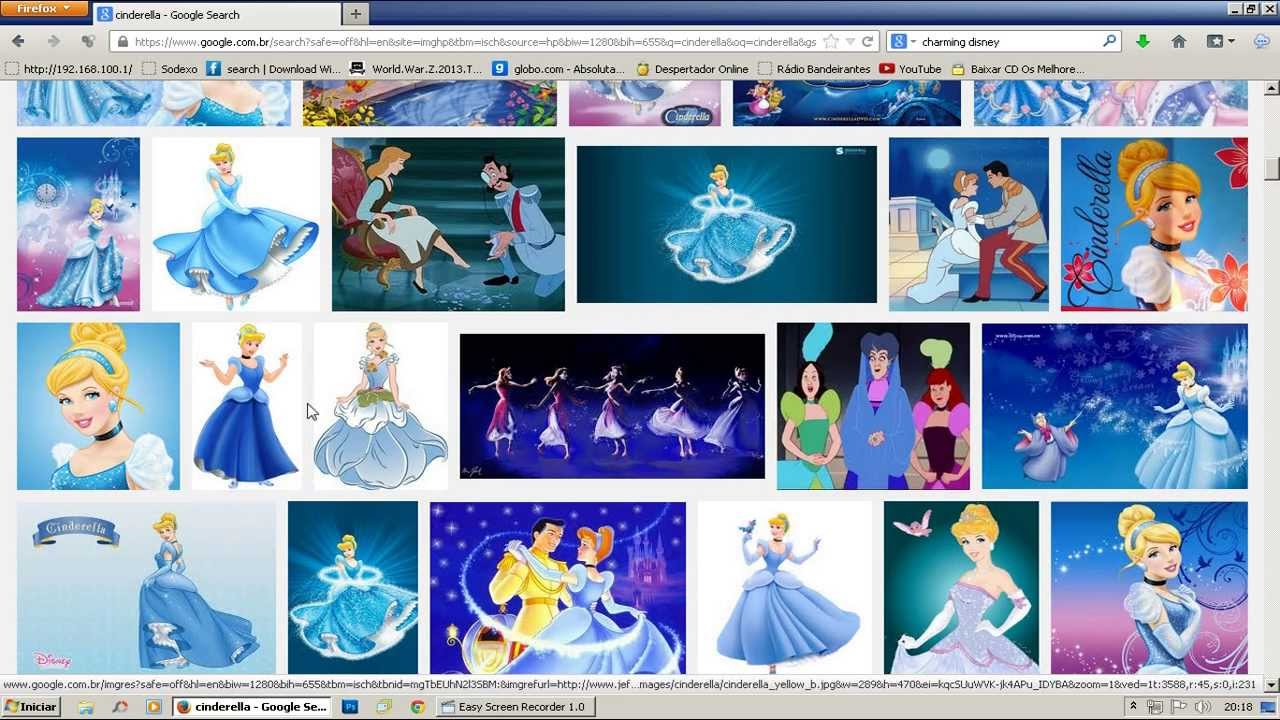Open the Cinderella banner with Disney logo thumbnail
Viewport: 1280px width, 720px height.
coord(146,588)
